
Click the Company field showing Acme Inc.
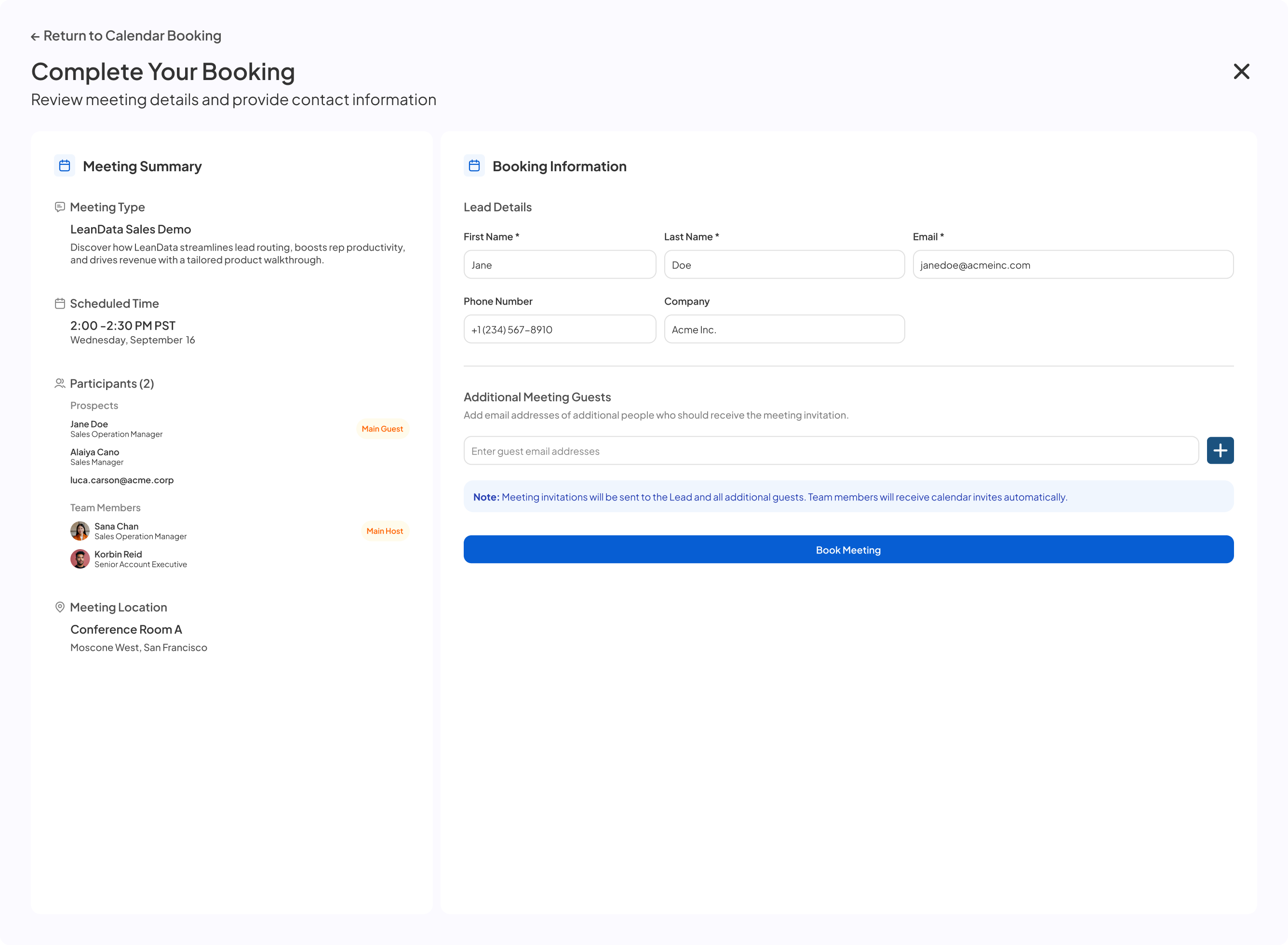pos(784,329)
